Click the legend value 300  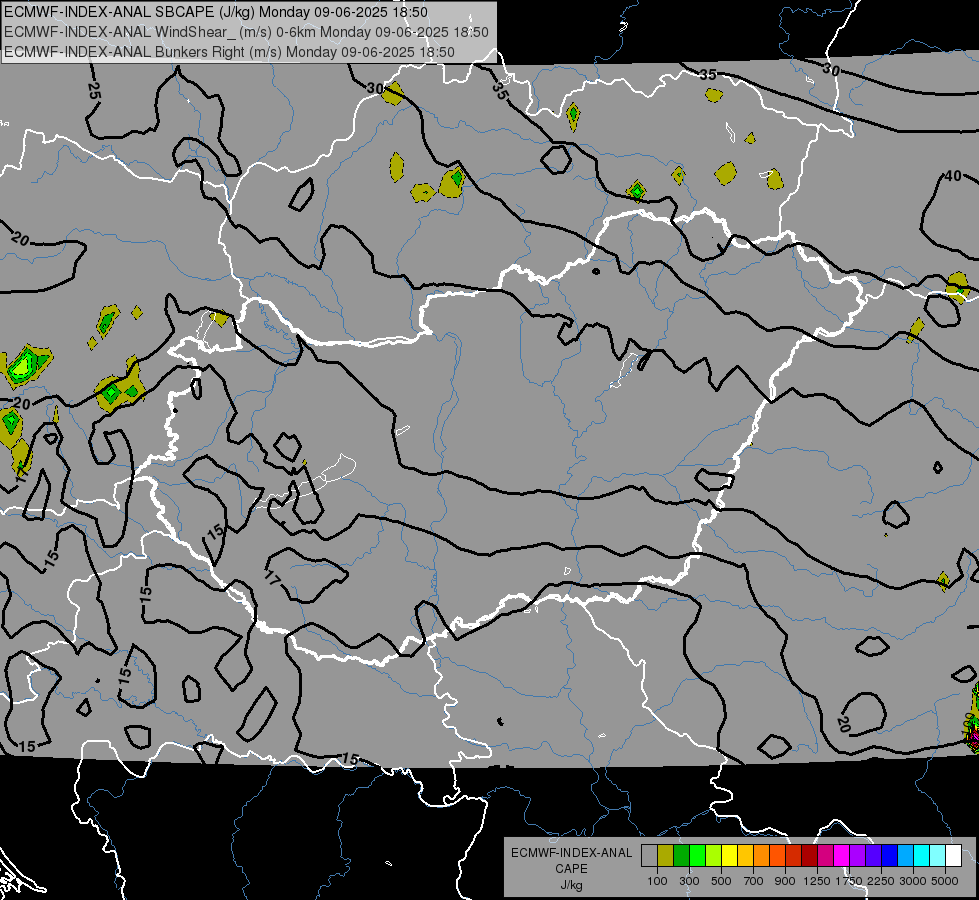(689, 881)
